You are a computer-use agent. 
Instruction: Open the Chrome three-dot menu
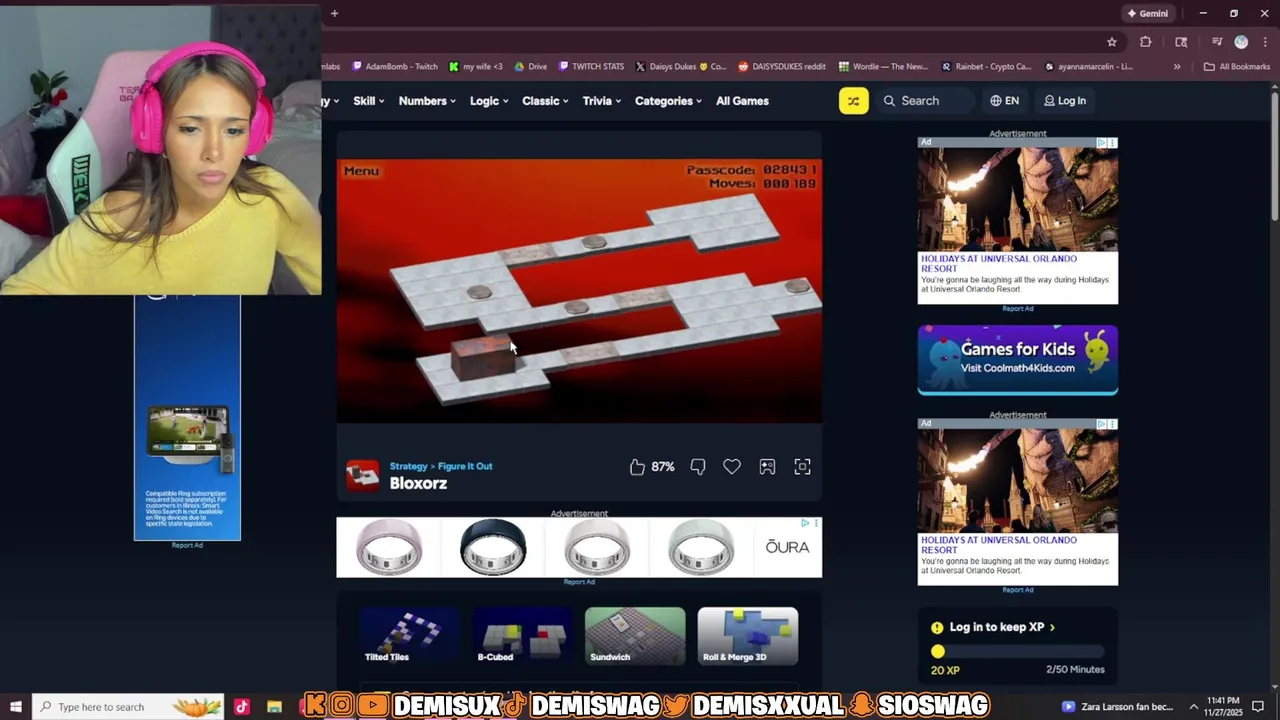pos(1265,42)
